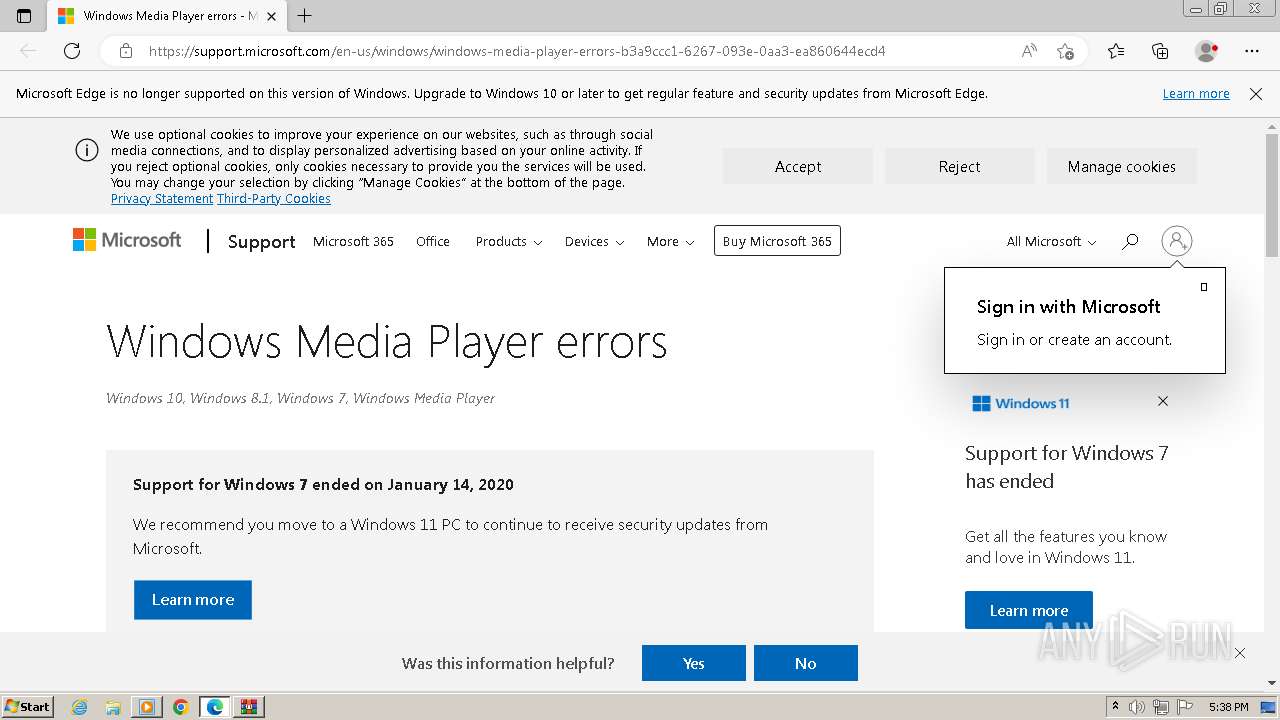Reject optional cookies
Image resolution: width=1280 pixels, height=720 pixels.
960,166
